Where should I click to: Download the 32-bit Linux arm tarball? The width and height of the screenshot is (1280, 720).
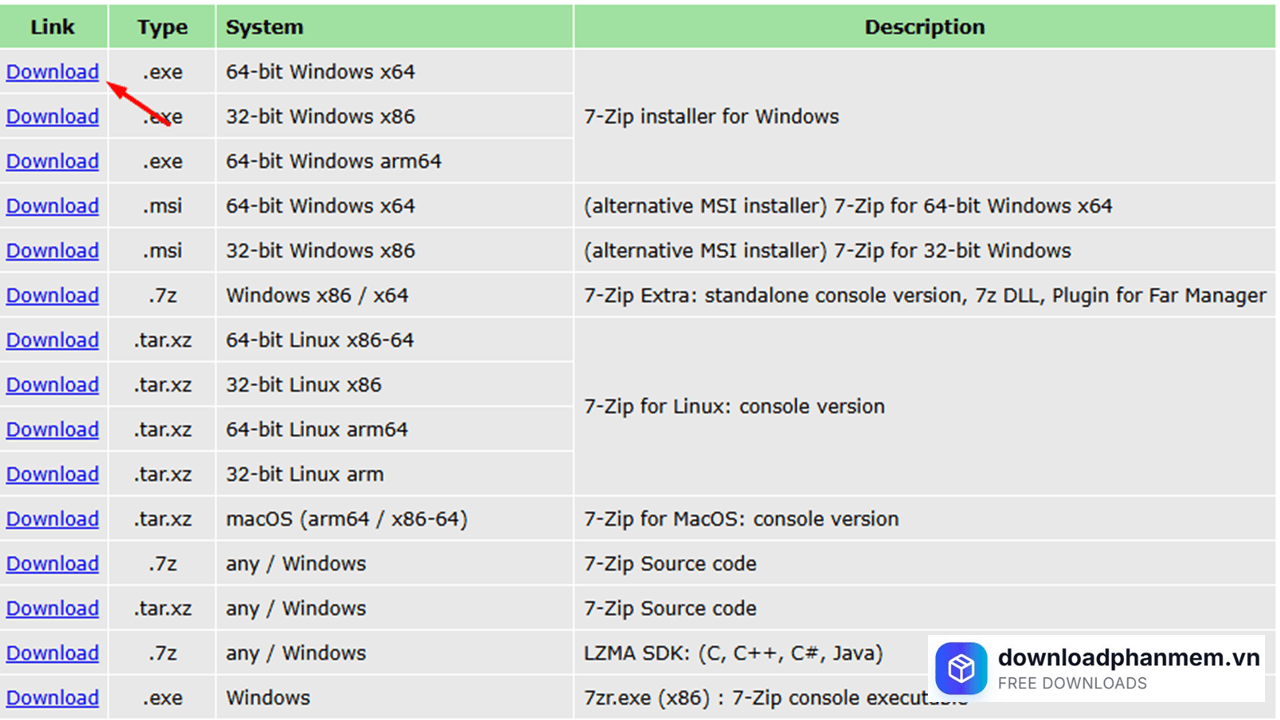point(52,474)
